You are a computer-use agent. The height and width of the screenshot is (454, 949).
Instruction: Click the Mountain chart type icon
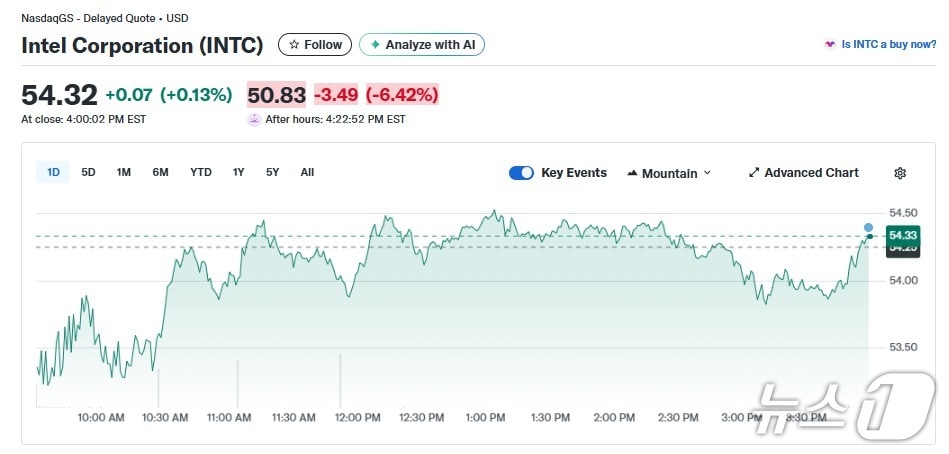[x=632, y=173]
